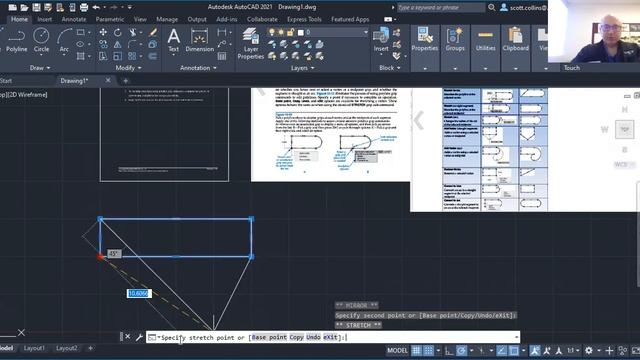
Task: Open the layer selection dropdown
Action: click(365, 32)
